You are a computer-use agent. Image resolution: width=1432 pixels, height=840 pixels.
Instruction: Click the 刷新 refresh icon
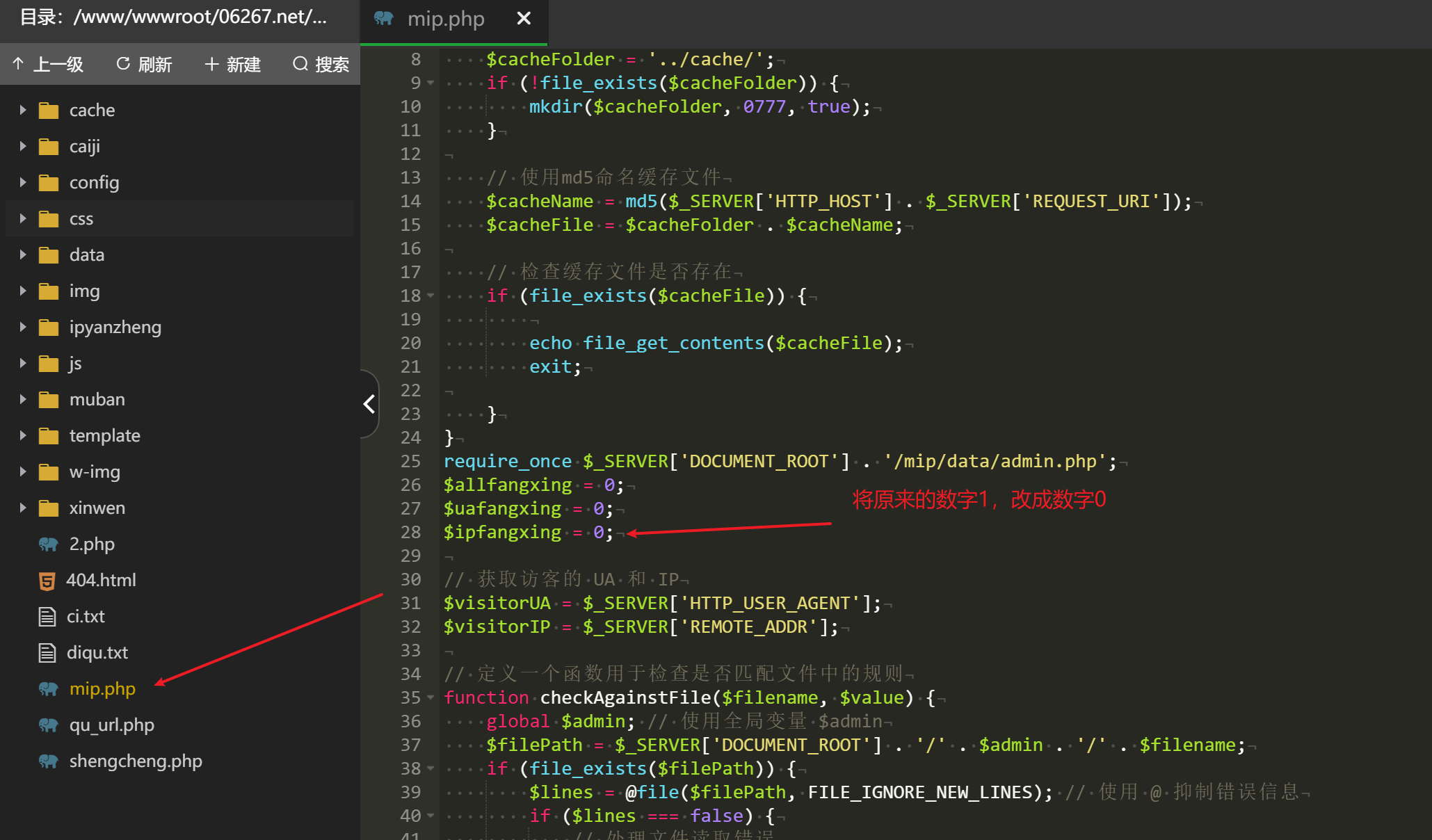click(123, 64)
